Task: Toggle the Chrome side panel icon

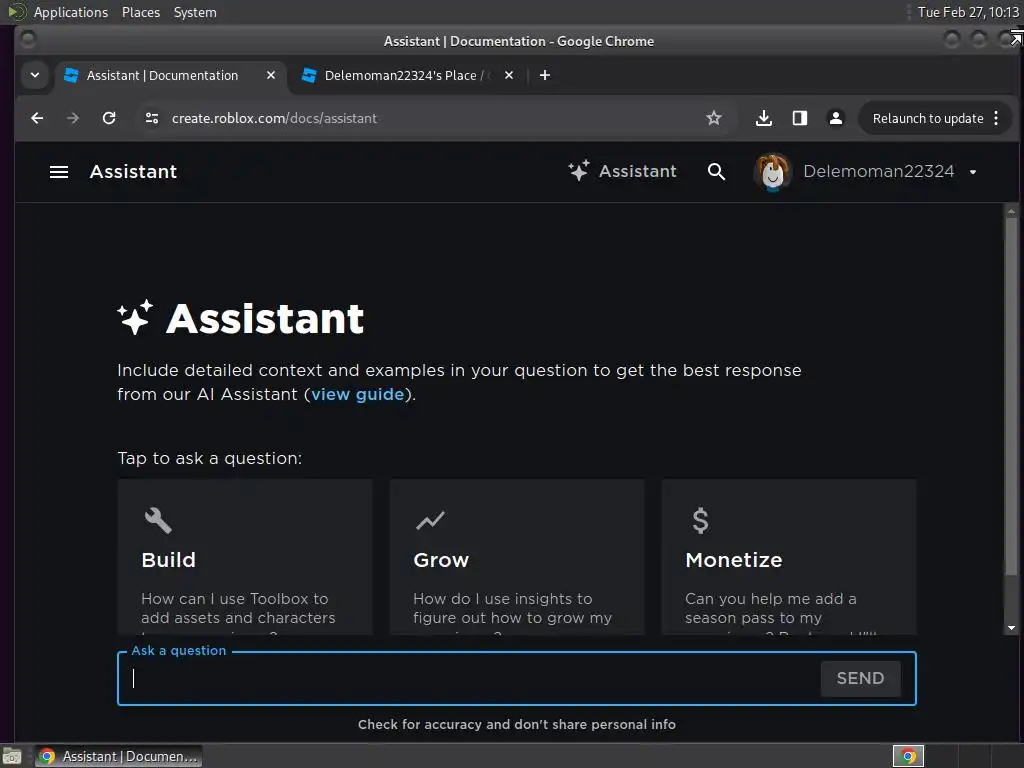Action: [800, 118]
